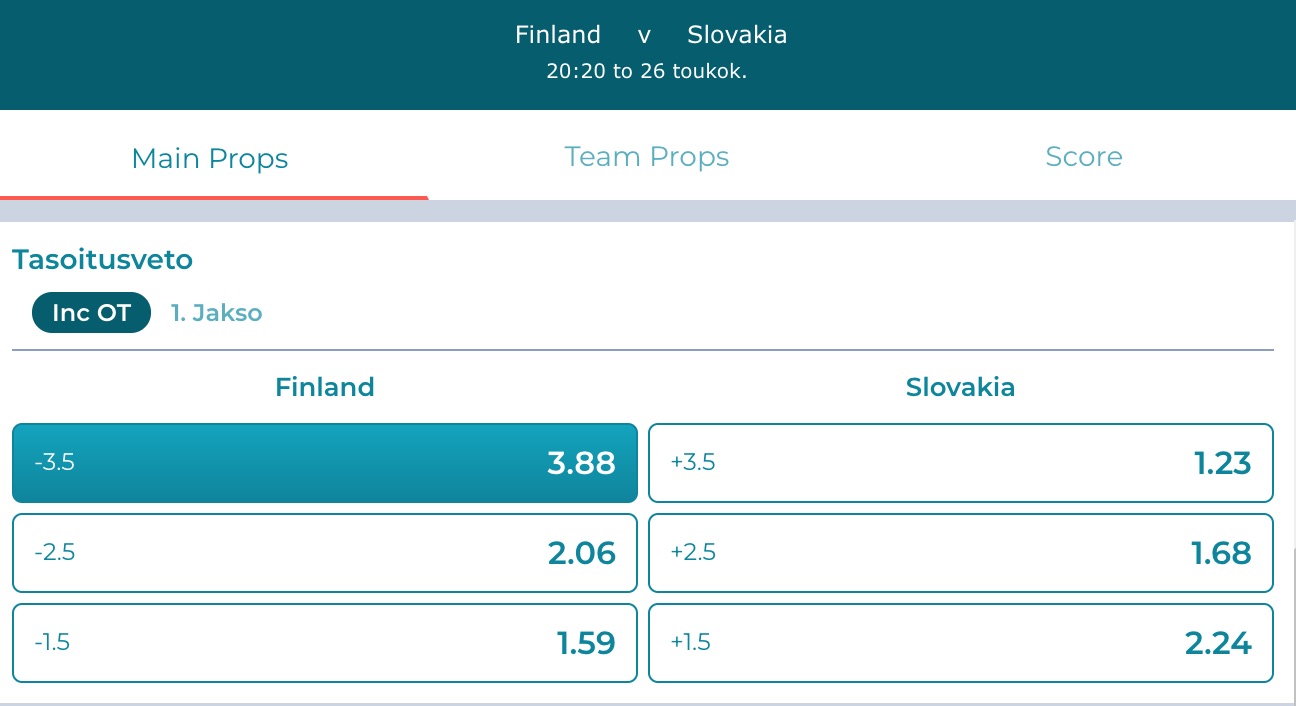The image size is (1296, 706).
Task: Deselect Finland -3.5 handicap at 3.88
Action: [x=324, y=463]
